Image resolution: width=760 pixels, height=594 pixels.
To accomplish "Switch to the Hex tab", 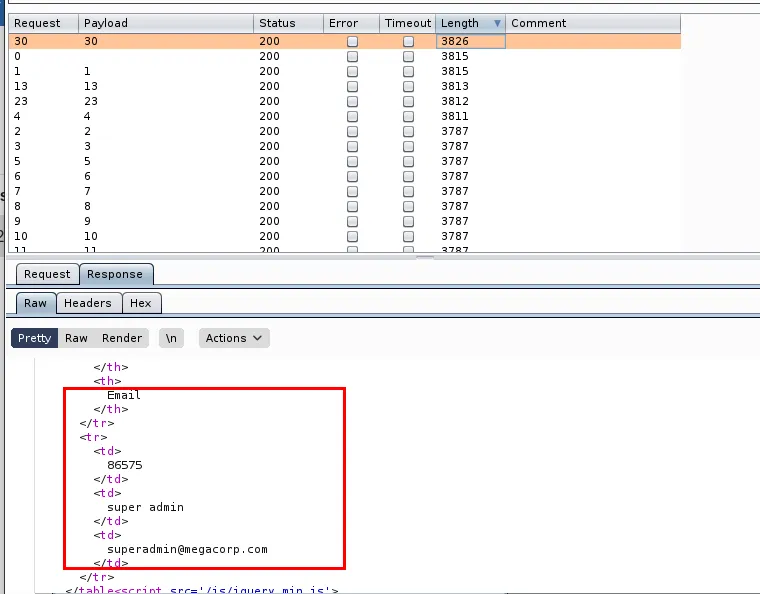I will click(x=141, y=303).
